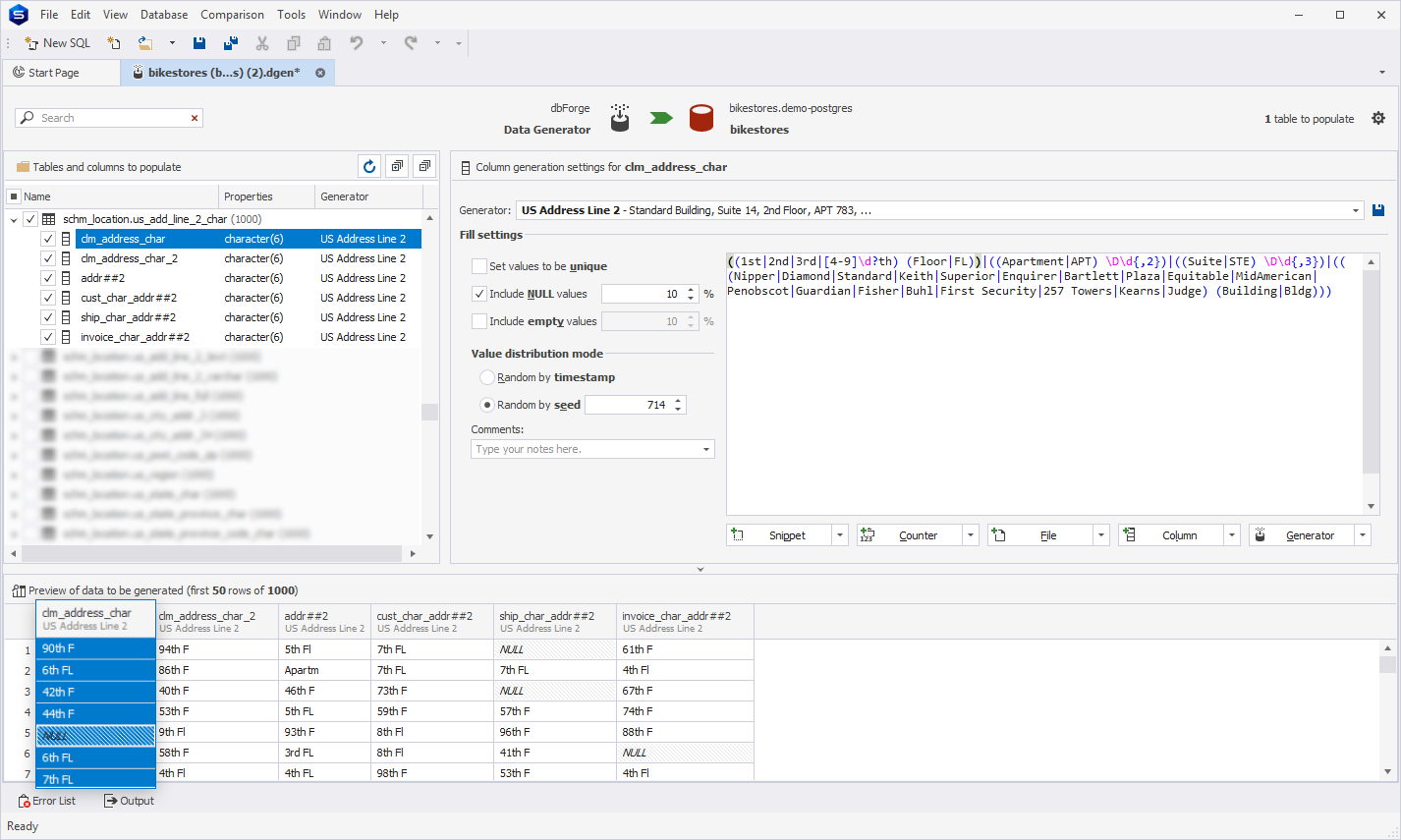The height and width of the screenshot is (840, 1401).
Task: Click the Column insert button
Action: tap(1171, 535)
